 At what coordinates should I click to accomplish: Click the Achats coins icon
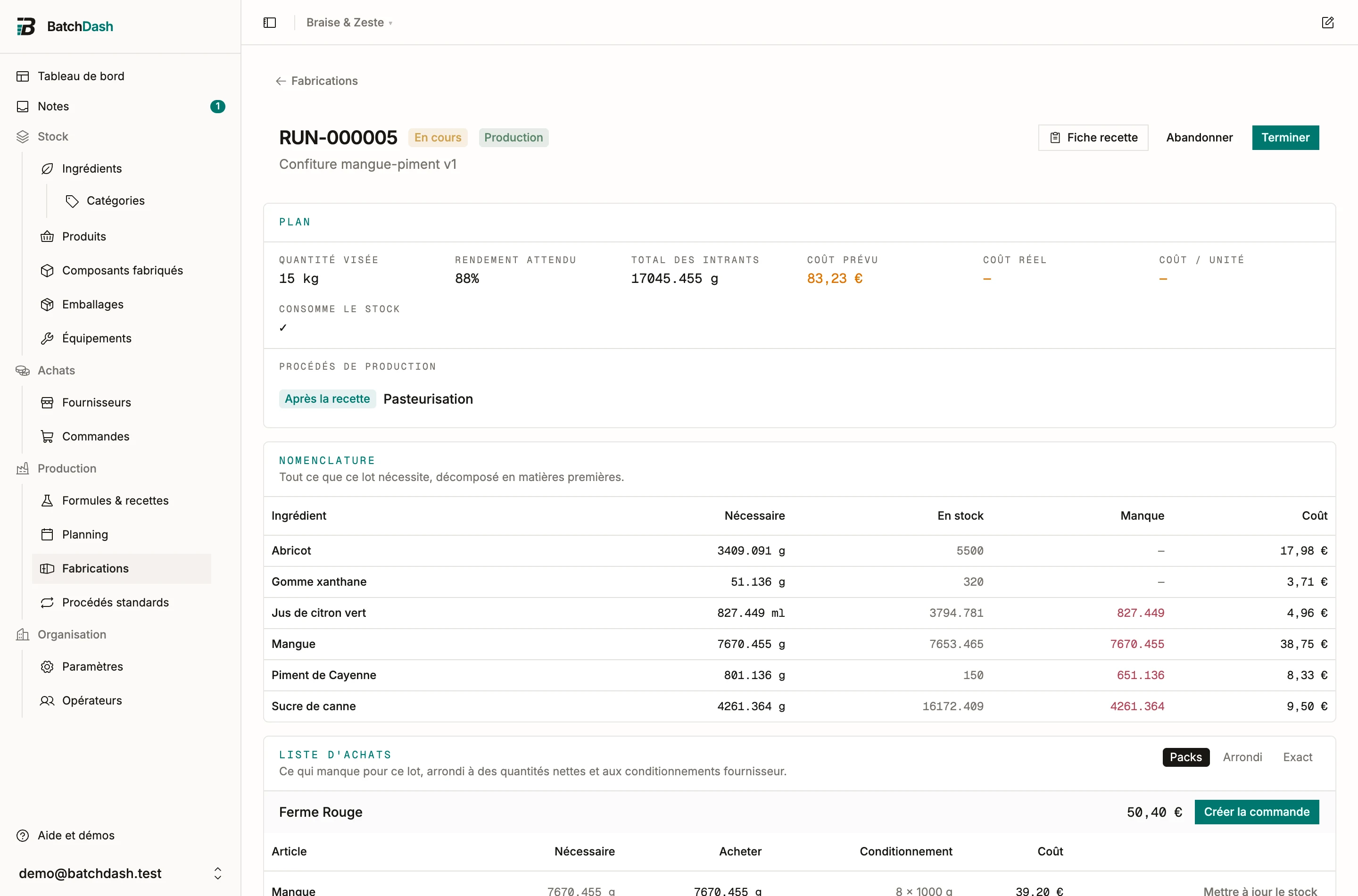pyautogui.click(x=23, y=370)
